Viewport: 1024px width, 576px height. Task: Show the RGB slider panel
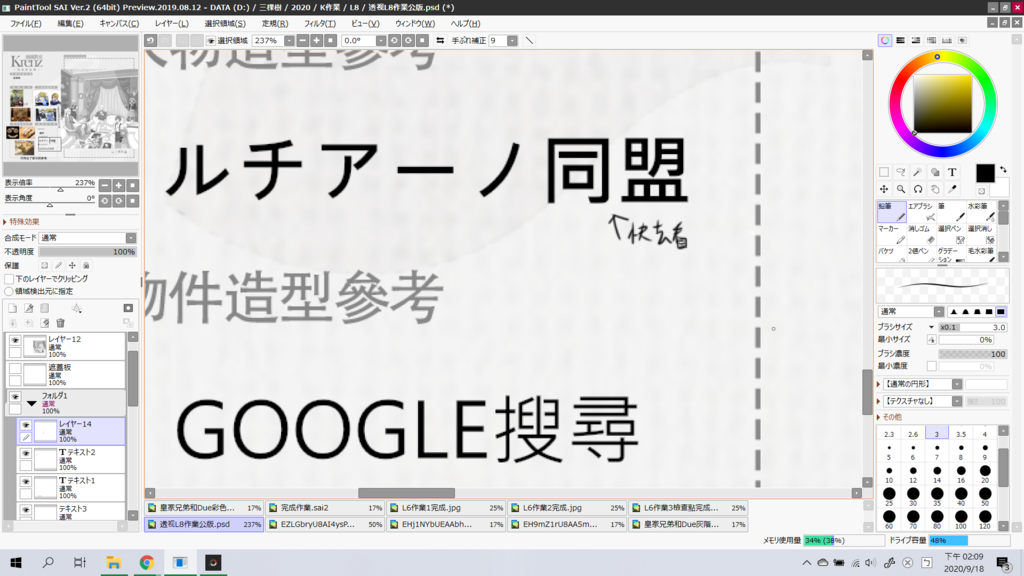[901, 40]
